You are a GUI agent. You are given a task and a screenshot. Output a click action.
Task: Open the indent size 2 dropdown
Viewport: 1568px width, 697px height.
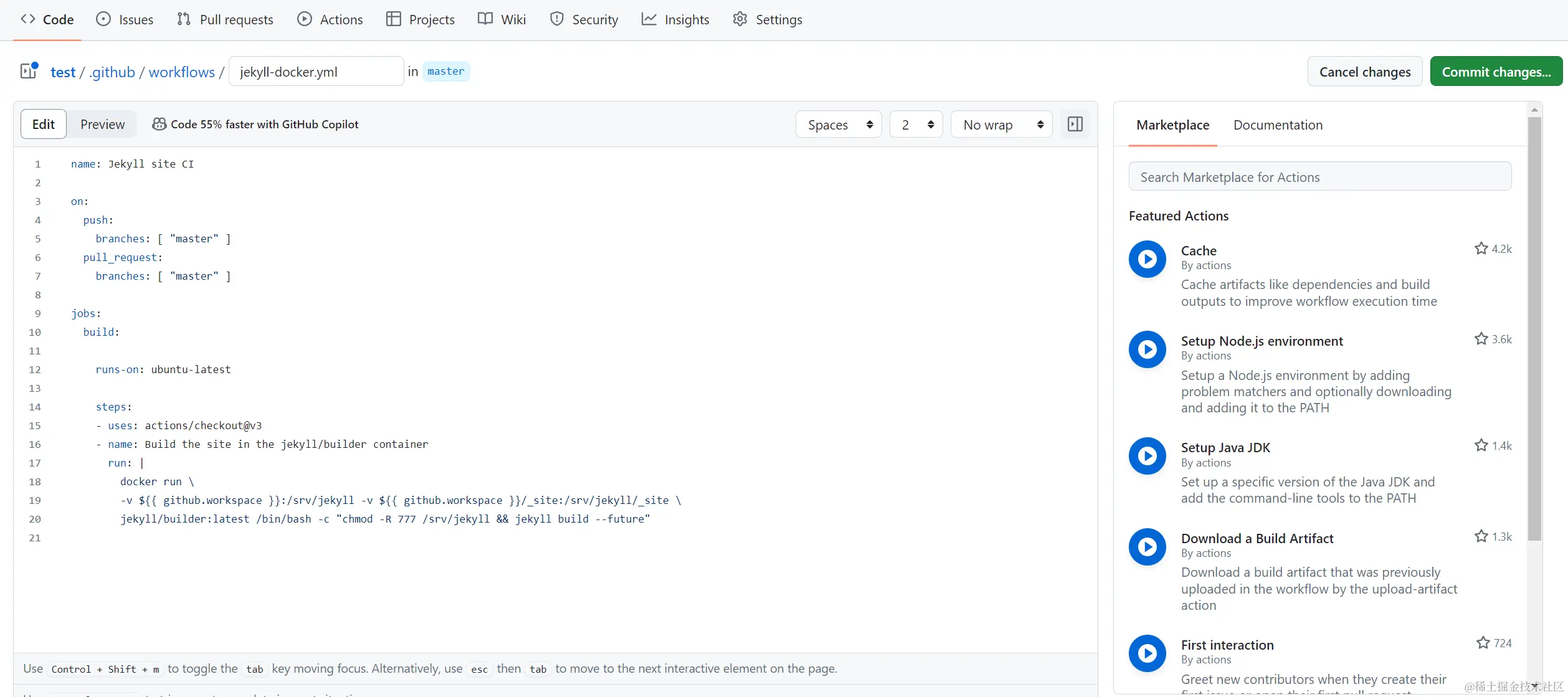[x=916, y=125]
